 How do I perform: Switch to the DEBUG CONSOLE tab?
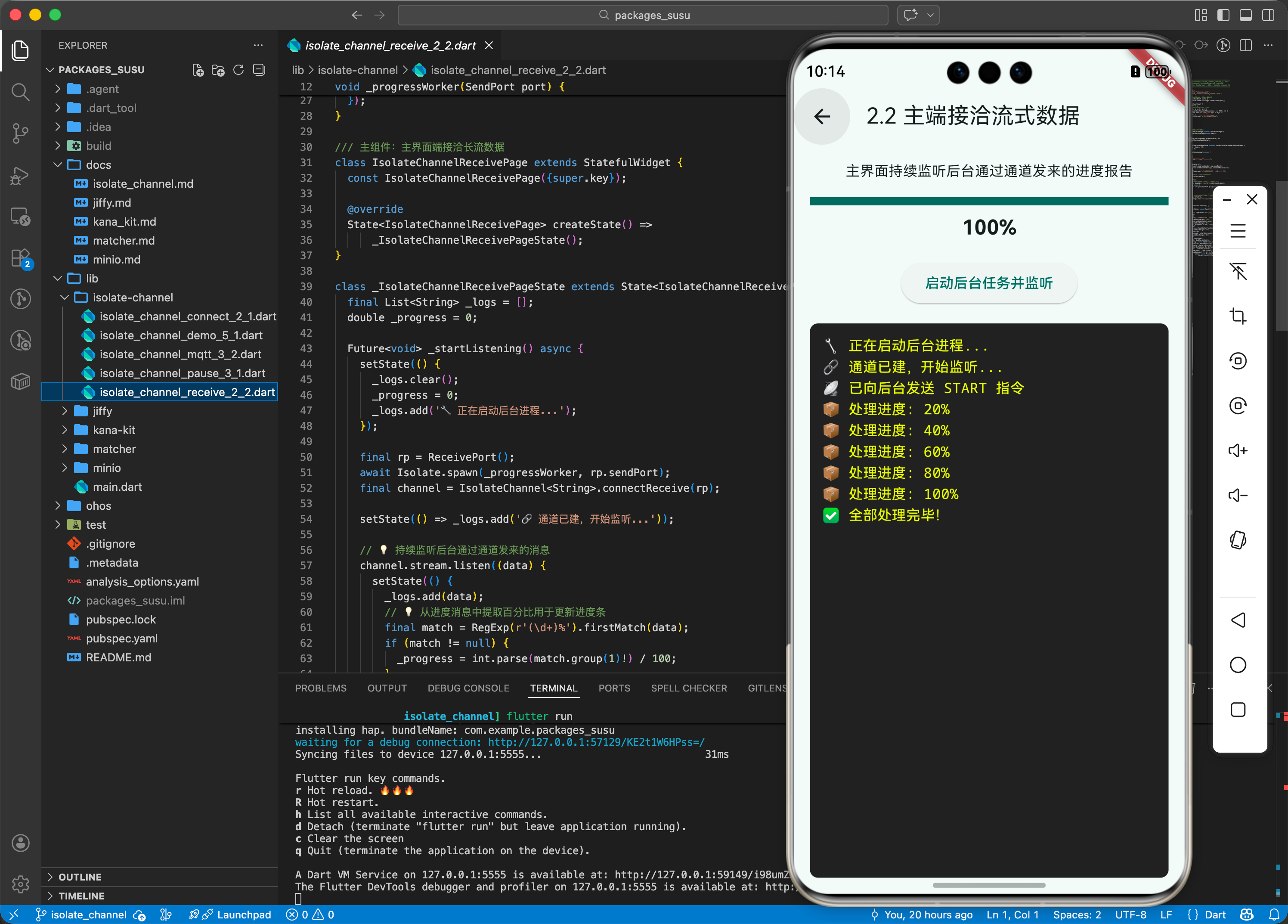point(468,688)
